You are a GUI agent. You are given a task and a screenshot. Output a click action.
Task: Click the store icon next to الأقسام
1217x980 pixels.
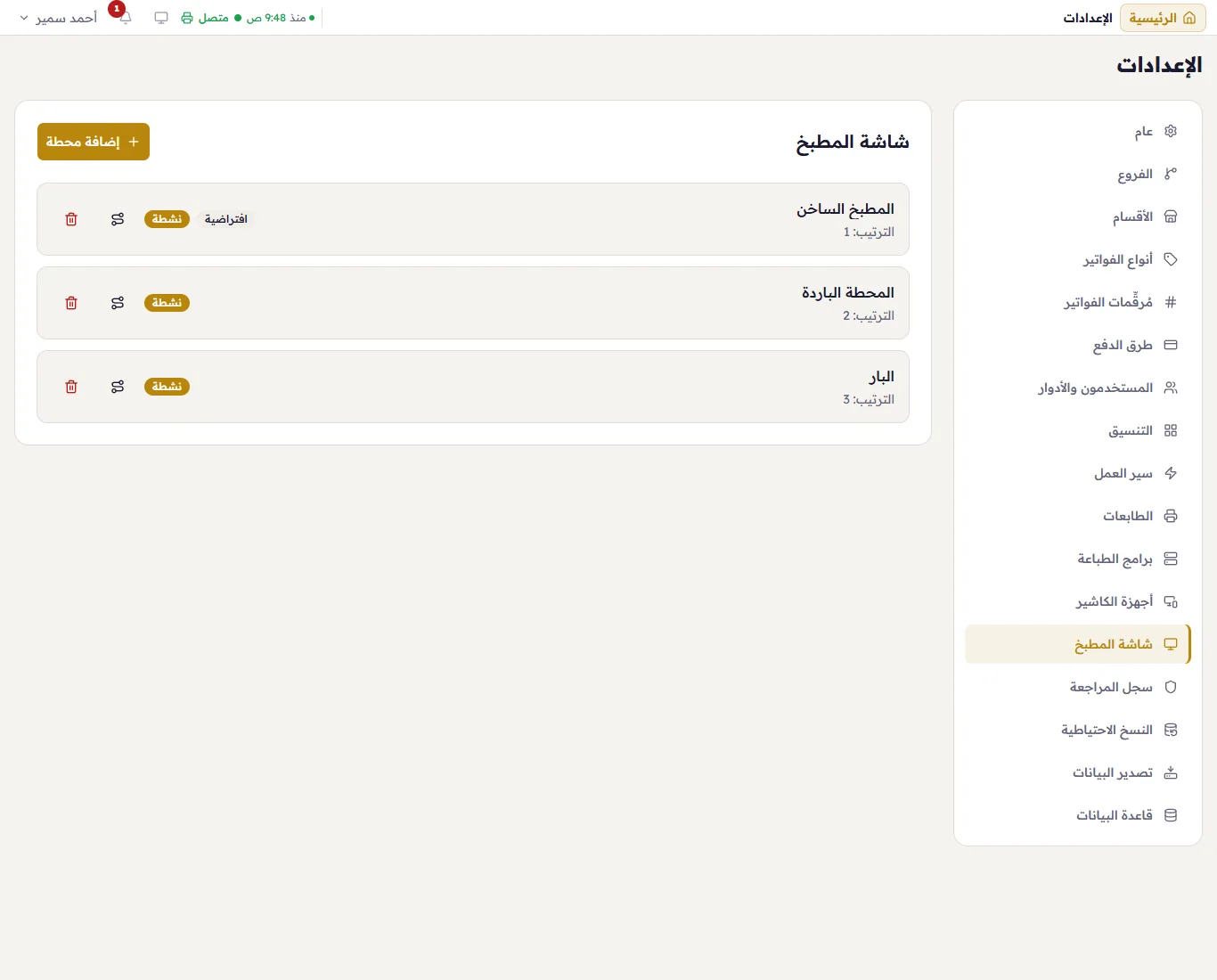point(1171,216)
